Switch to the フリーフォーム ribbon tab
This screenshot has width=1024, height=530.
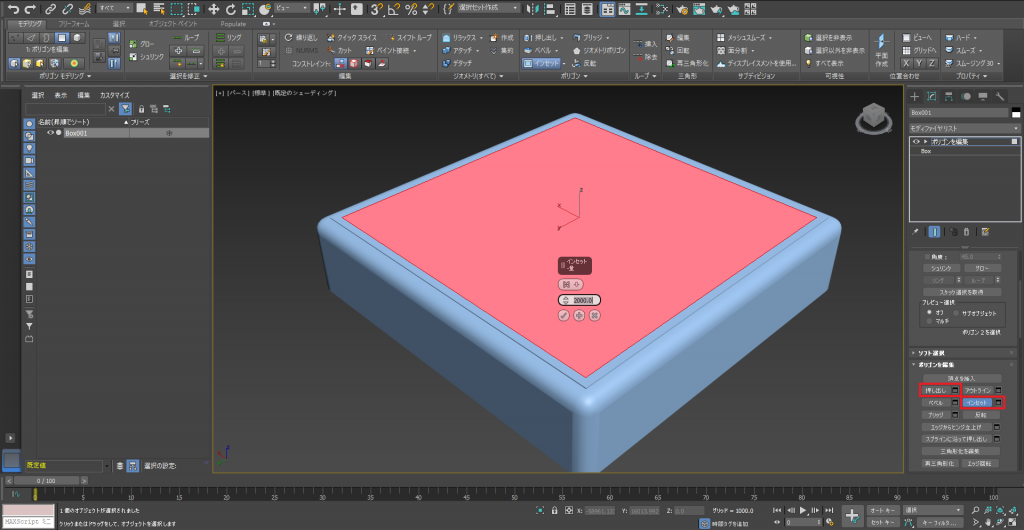[x=73, y=23]
